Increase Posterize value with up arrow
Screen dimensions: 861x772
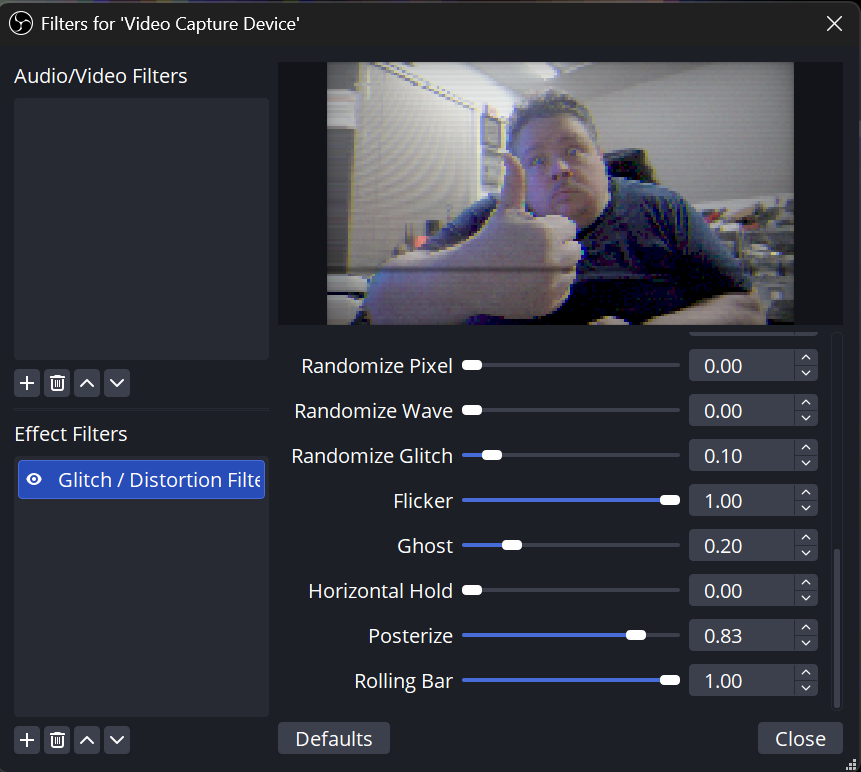point(806,628)
